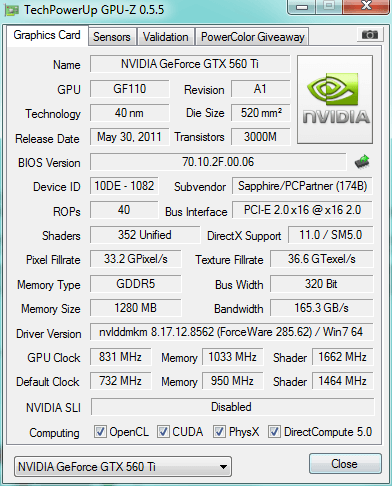Select the Graphics Card tab
The height and width of the screenshot is (486, 392).
click(x=47, y=35)
